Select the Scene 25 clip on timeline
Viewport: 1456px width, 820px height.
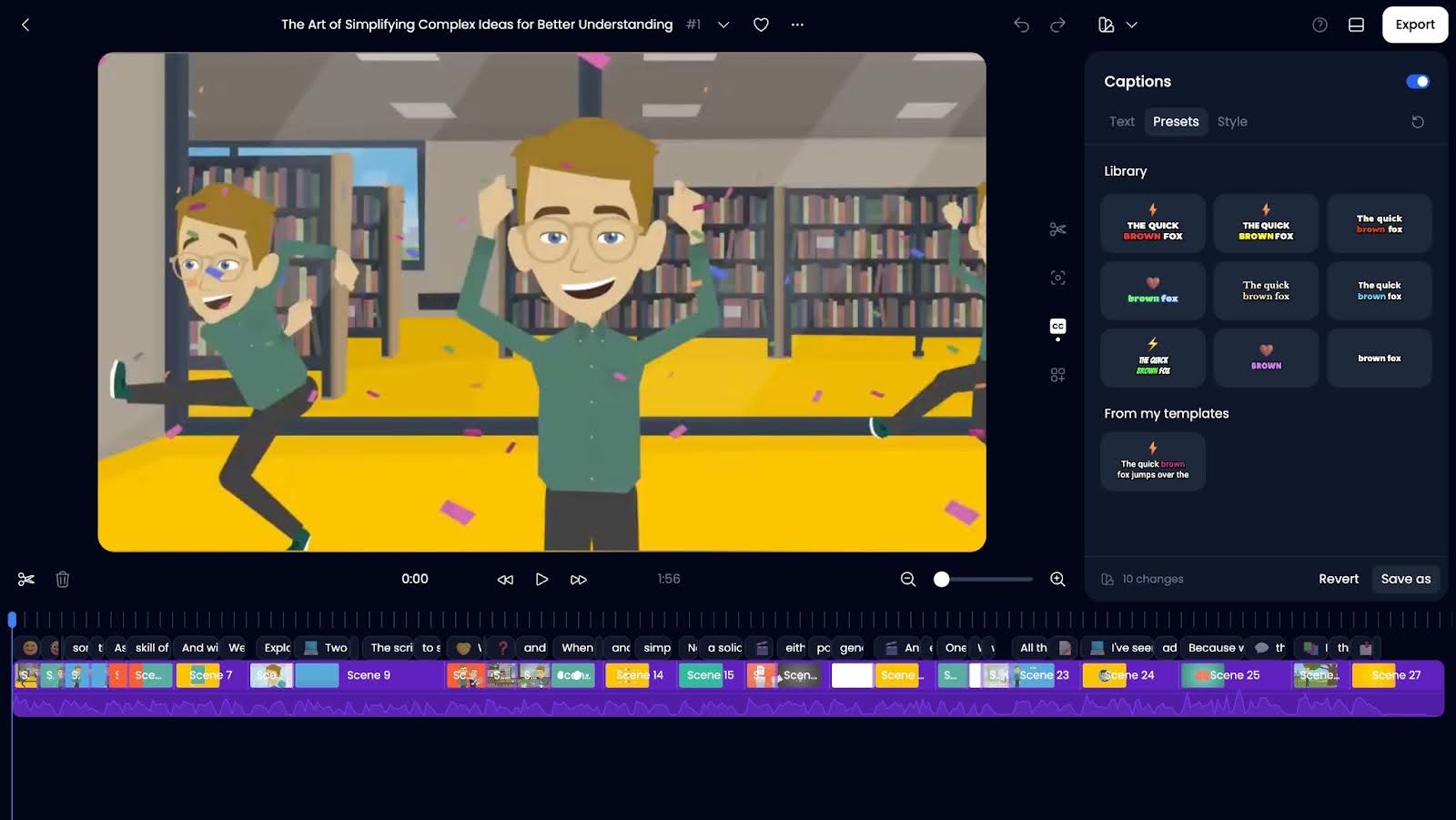pyautogui.click(x=1233, y=675)
